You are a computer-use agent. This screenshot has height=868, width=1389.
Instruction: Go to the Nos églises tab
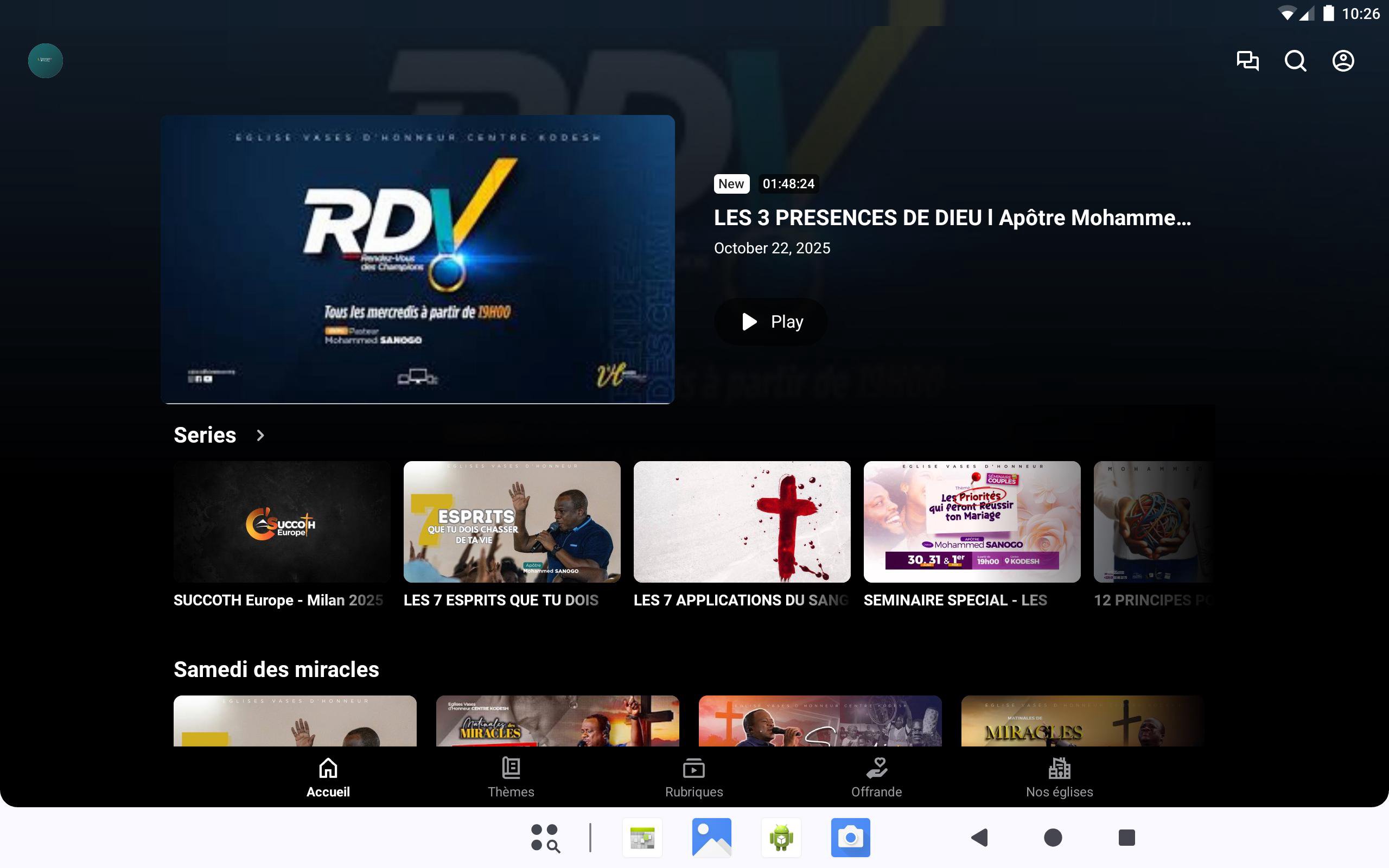click(x=1059, y=777)
